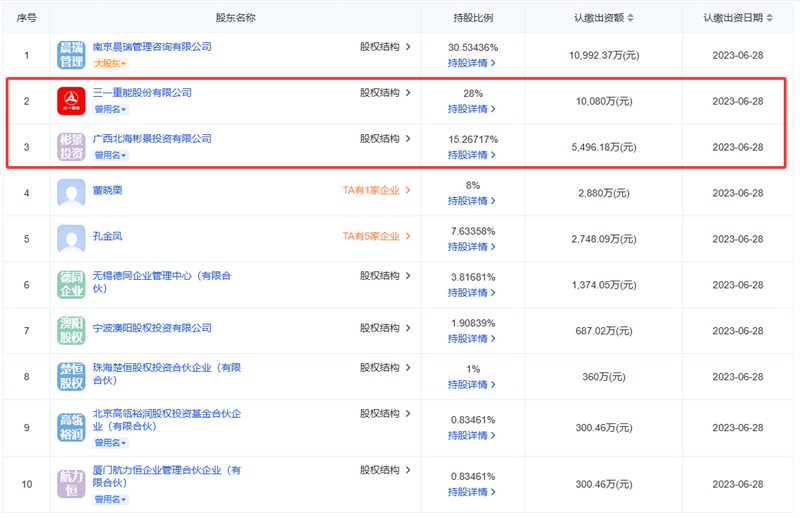Screen dimensions: 800x518
Task: Select the 360万(元) amount cell
Action: click(604, 377)
